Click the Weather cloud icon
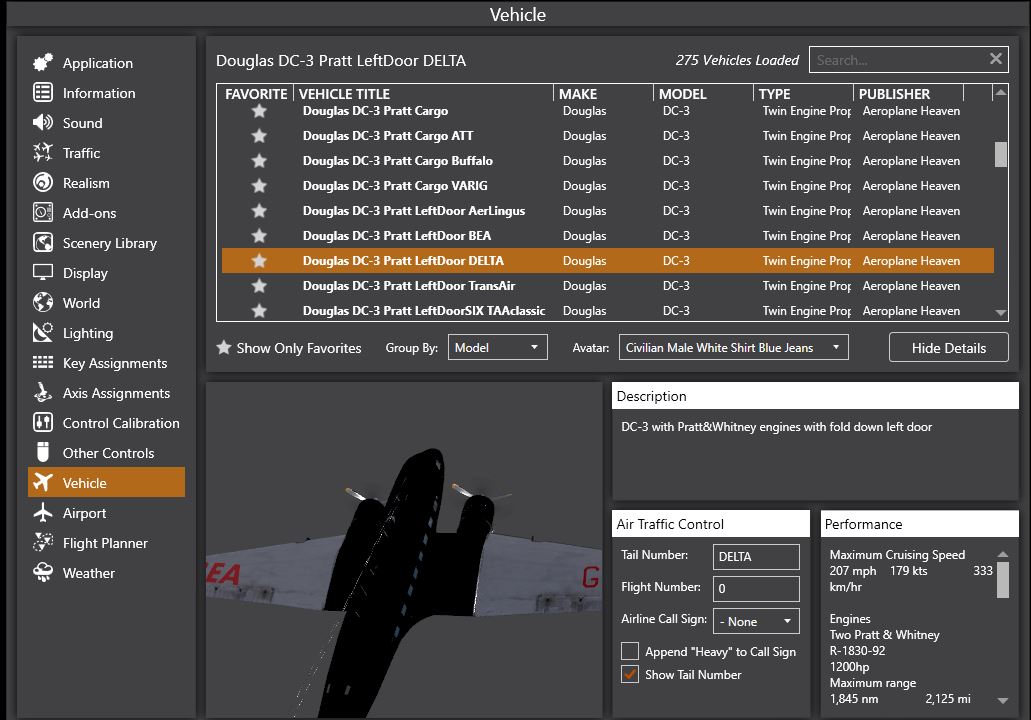1031x720 pixels. click(43, 573)
